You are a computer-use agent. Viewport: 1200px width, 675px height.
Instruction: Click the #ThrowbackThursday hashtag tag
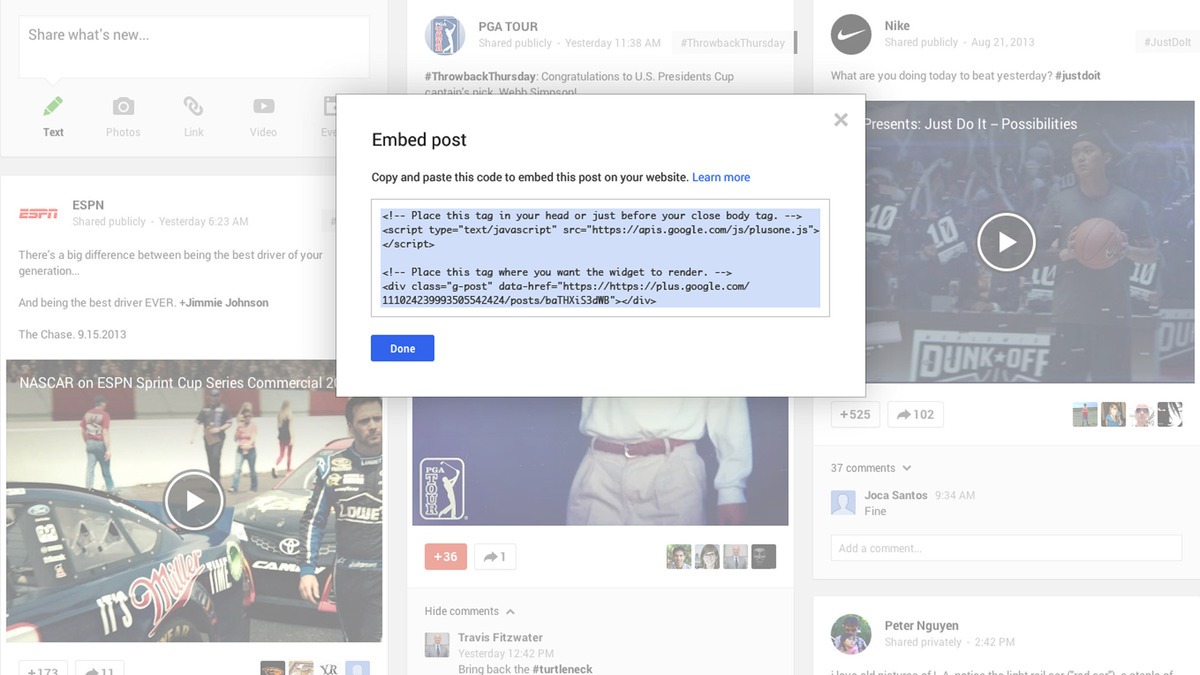734,43
